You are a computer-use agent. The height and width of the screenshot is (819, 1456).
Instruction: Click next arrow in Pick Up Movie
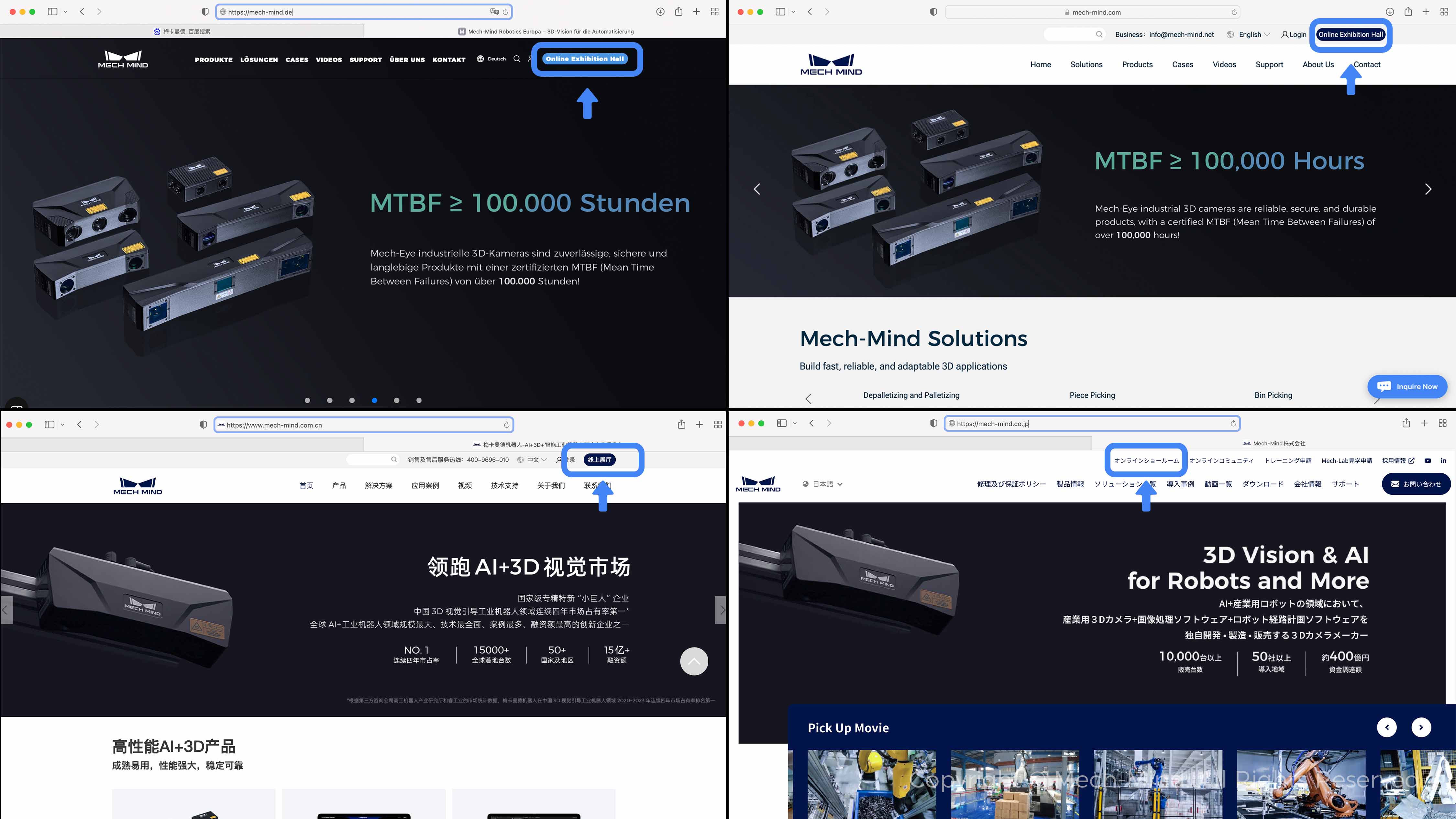pos(1421,727)
